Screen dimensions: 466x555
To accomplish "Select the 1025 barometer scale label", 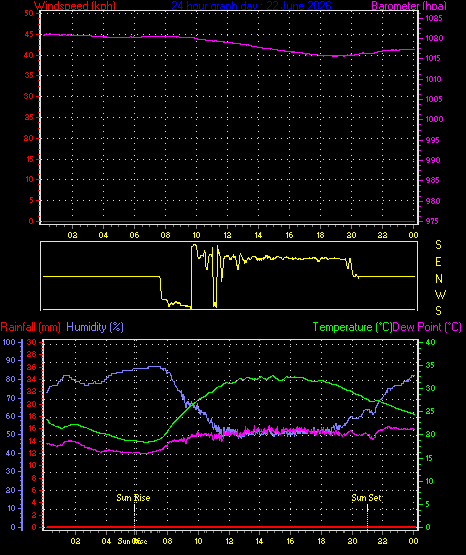I will pyautogui.click(x=434, y=18).
